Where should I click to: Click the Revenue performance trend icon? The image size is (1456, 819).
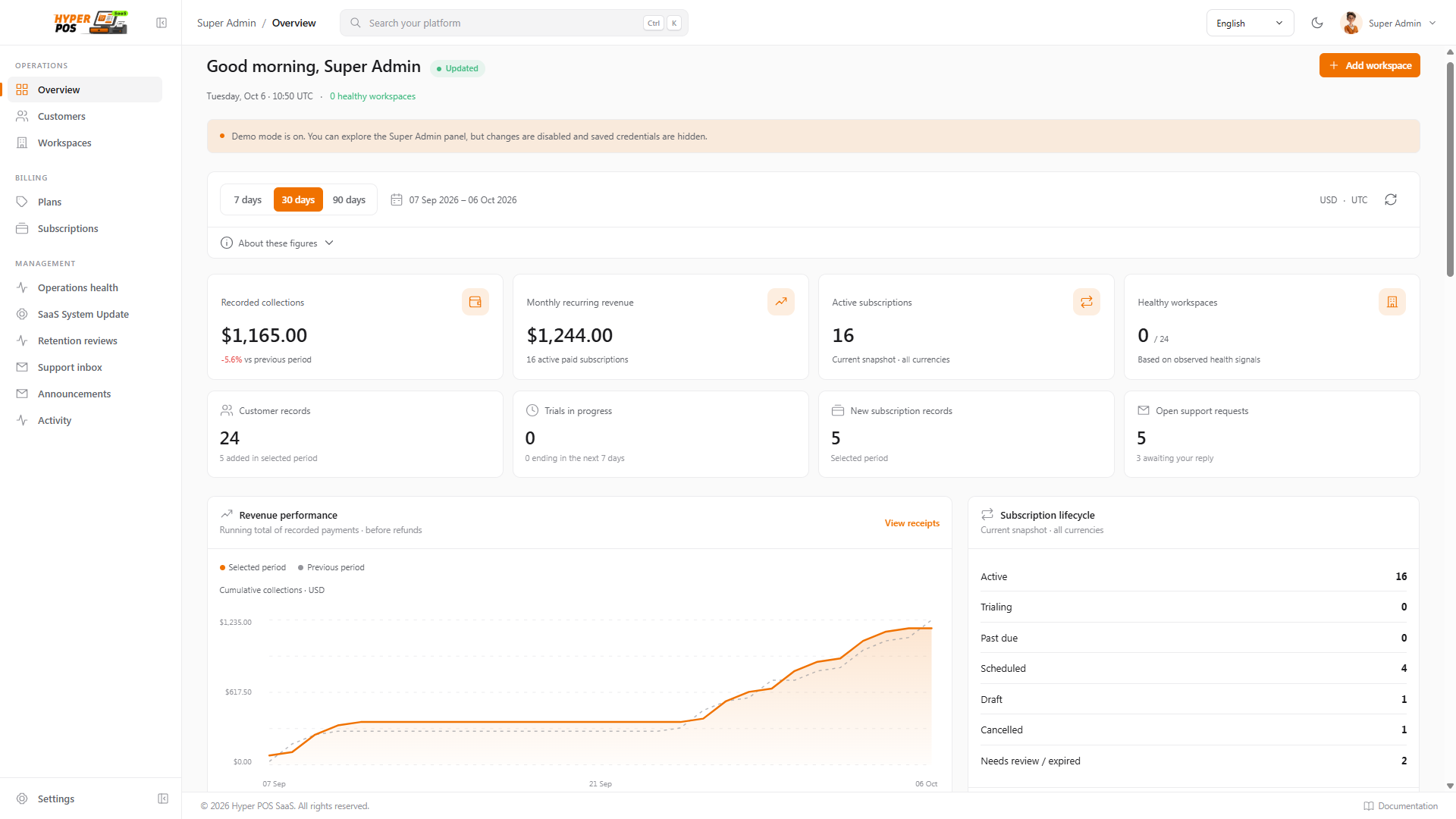pyautogui.click(x=227, y=514)
